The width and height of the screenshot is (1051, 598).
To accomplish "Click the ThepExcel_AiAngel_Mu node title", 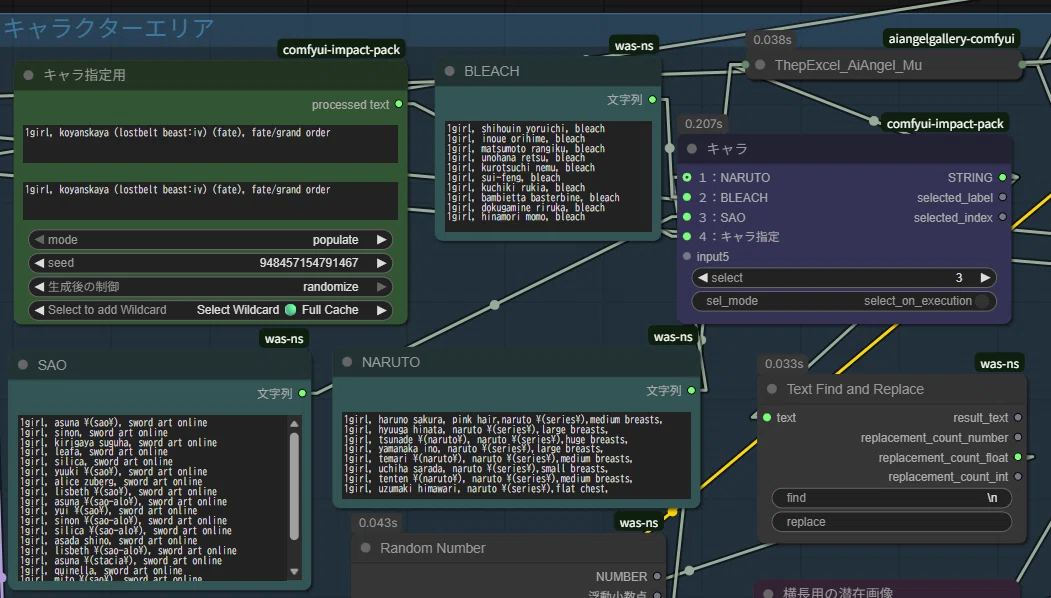I will pyautogui.click(x=849, y=65).
